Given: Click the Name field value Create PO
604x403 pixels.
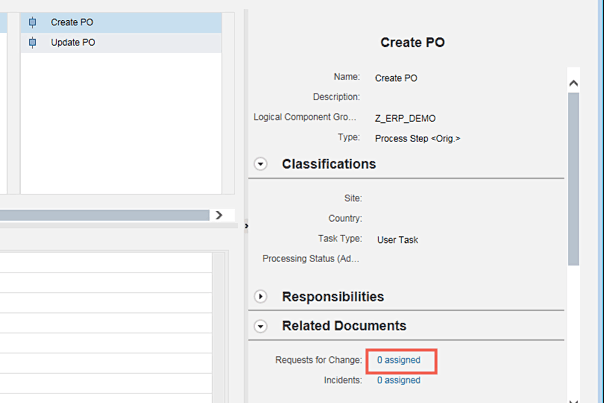Looking at the screenshot, I should (395, 77).
